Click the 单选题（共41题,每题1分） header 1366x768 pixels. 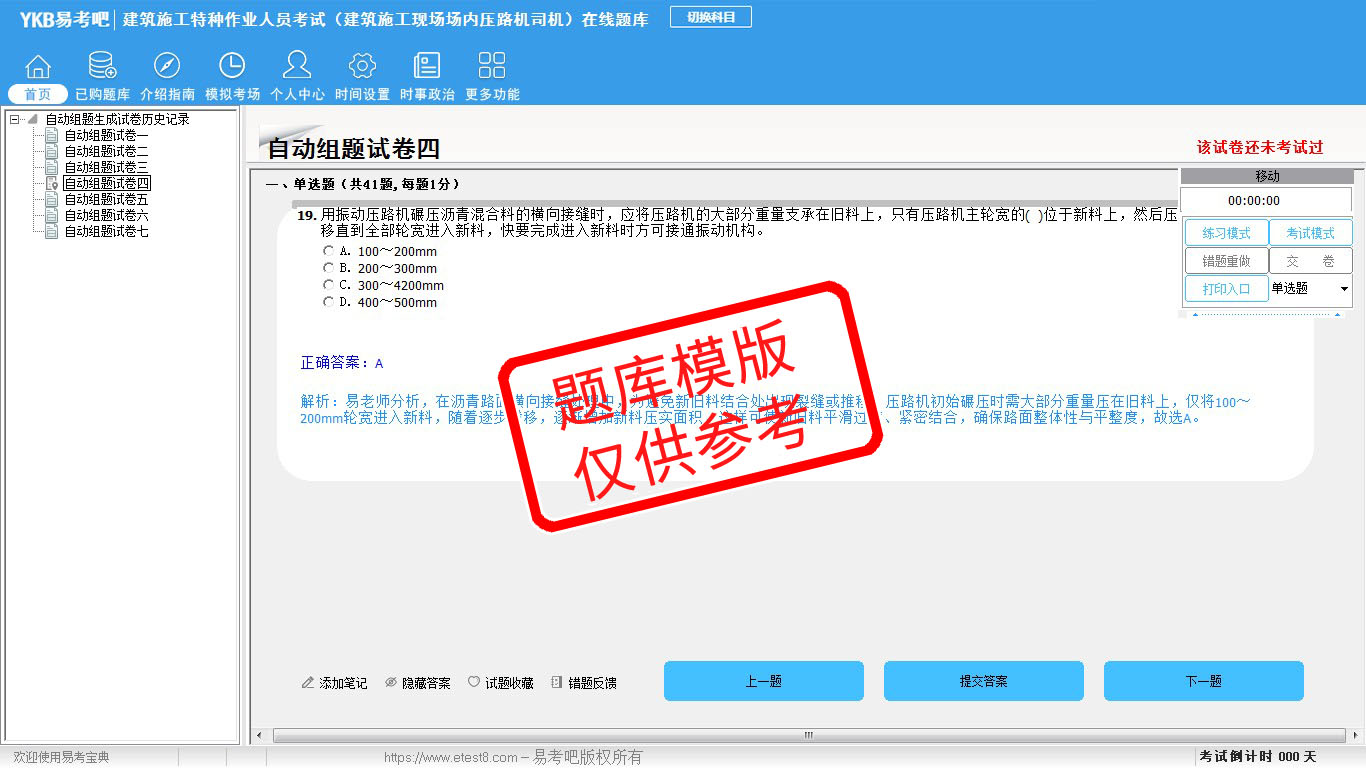(x=363, y=184)
